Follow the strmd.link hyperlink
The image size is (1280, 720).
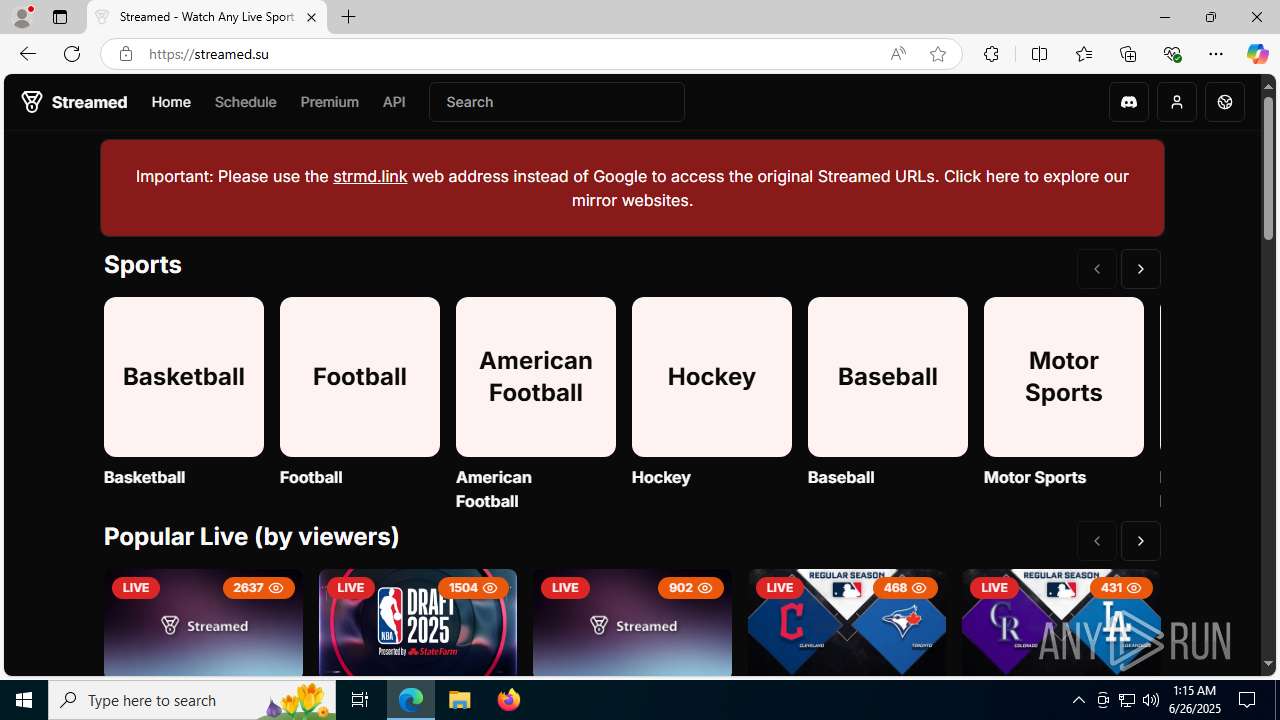tap(370, 176)
